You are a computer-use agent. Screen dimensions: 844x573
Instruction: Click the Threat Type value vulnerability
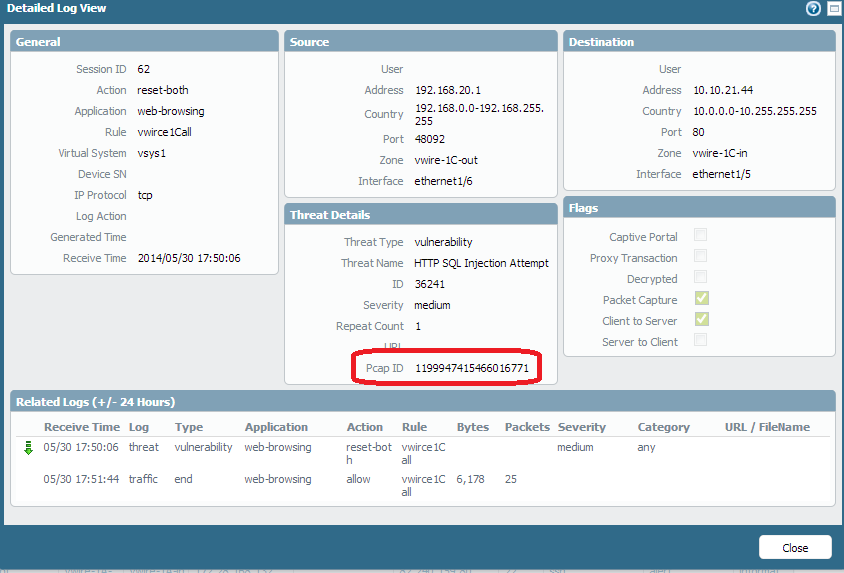[443, 242]
